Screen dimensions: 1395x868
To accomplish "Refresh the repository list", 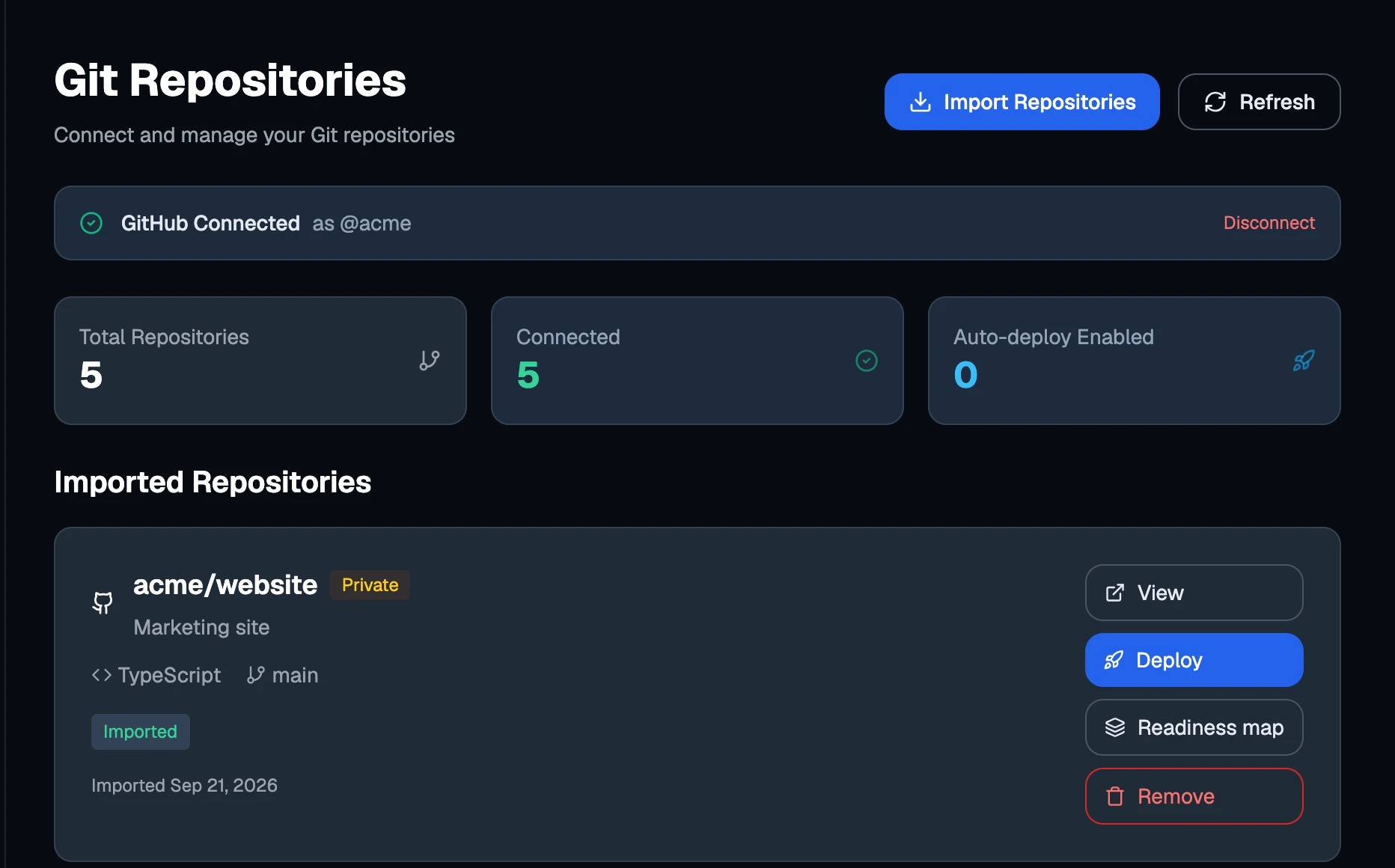I will point(1259,102).
